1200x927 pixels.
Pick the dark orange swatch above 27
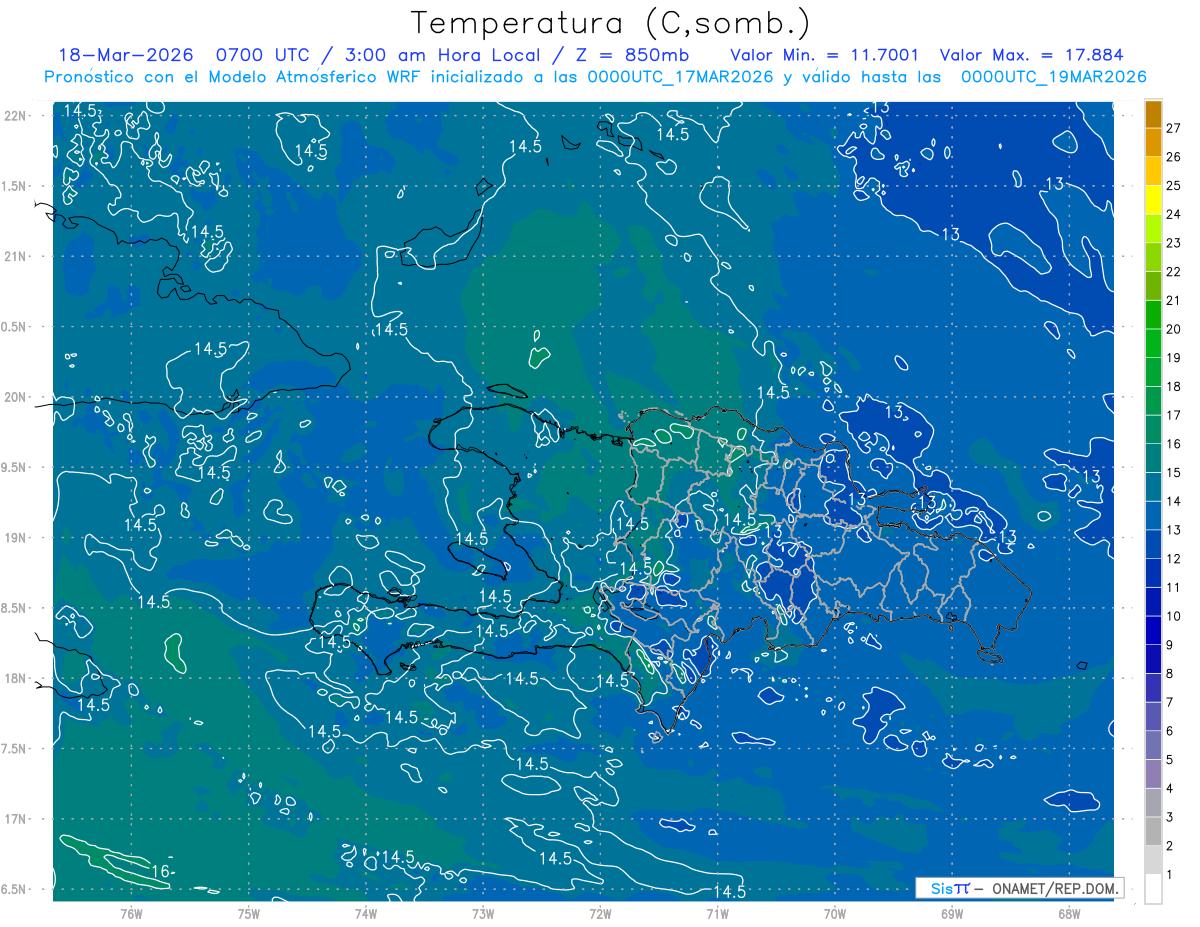(1152, 113)
